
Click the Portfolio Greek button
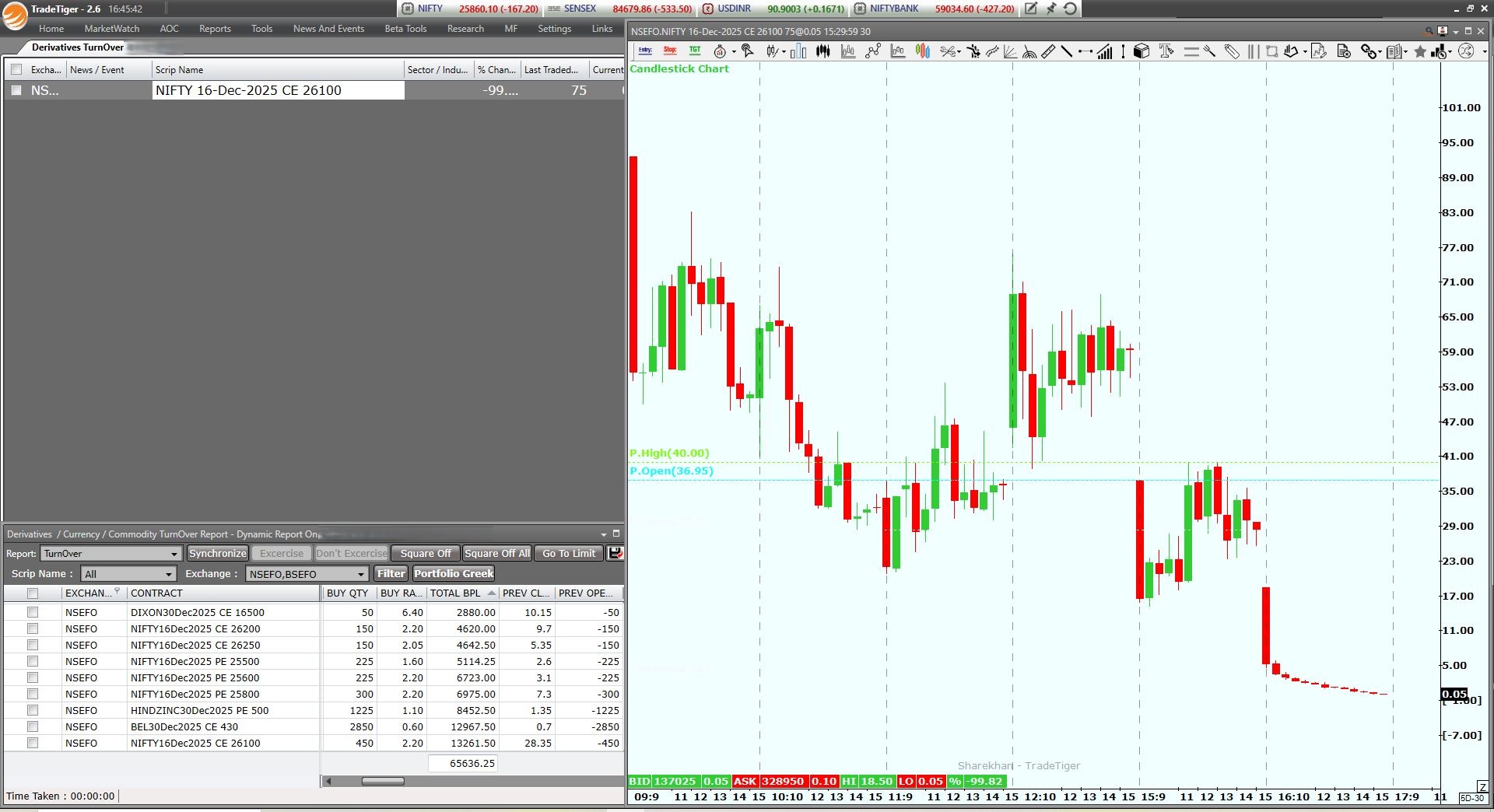[x=454, y=573]
